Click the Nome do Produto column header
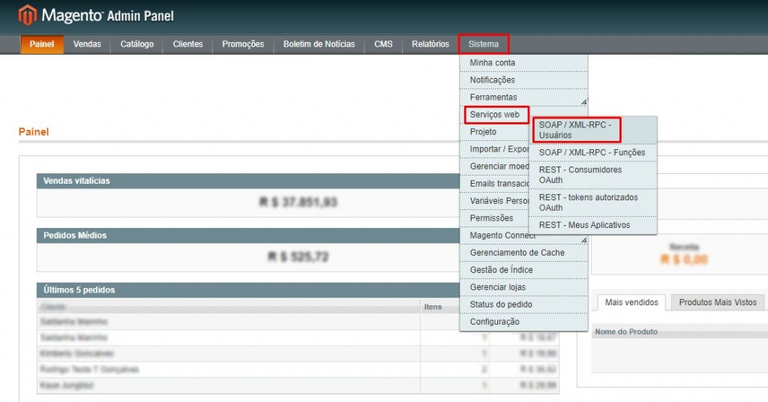 coord(626,332)
